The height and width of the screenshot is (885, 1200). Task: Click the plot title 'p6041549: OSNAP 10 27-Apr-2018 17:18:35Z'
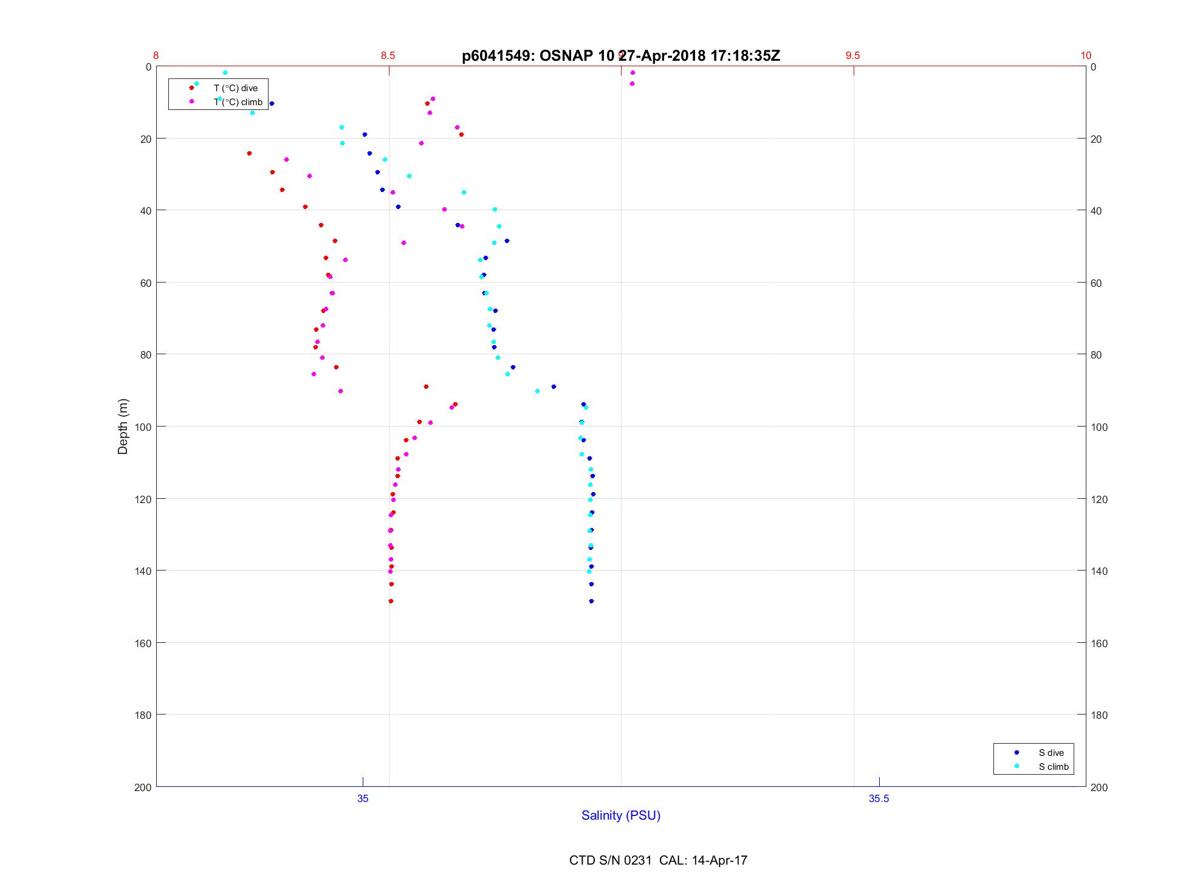[621, 56]
